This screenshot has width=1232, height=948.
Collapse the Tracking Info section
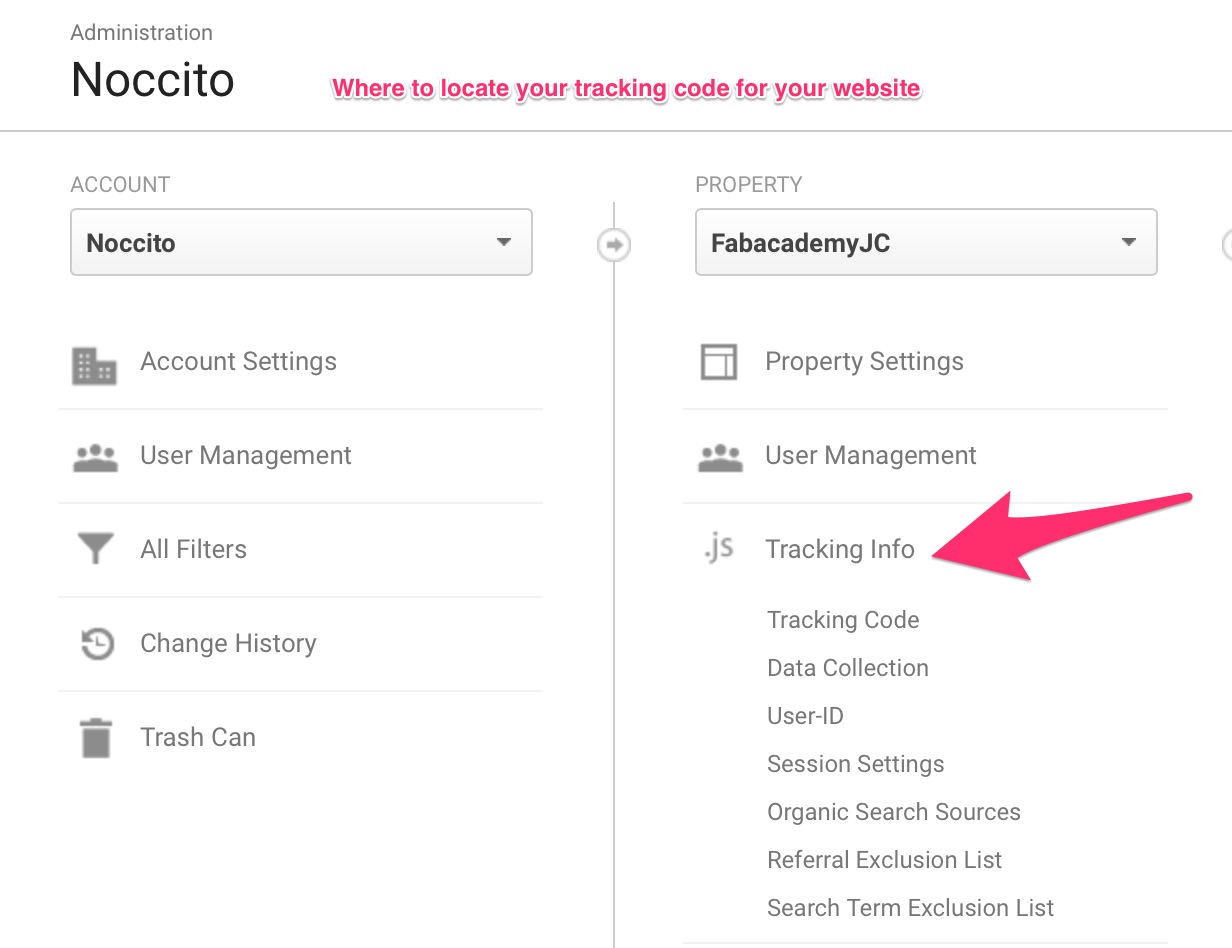[839, 549]
